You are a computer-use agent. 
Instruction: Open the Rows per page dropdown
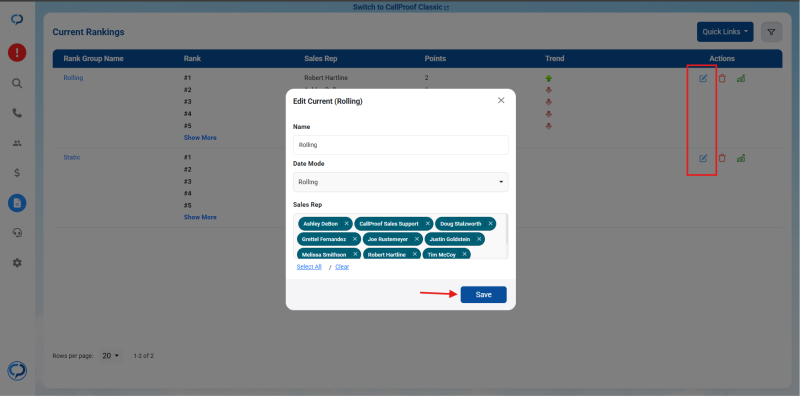[111, 356]
